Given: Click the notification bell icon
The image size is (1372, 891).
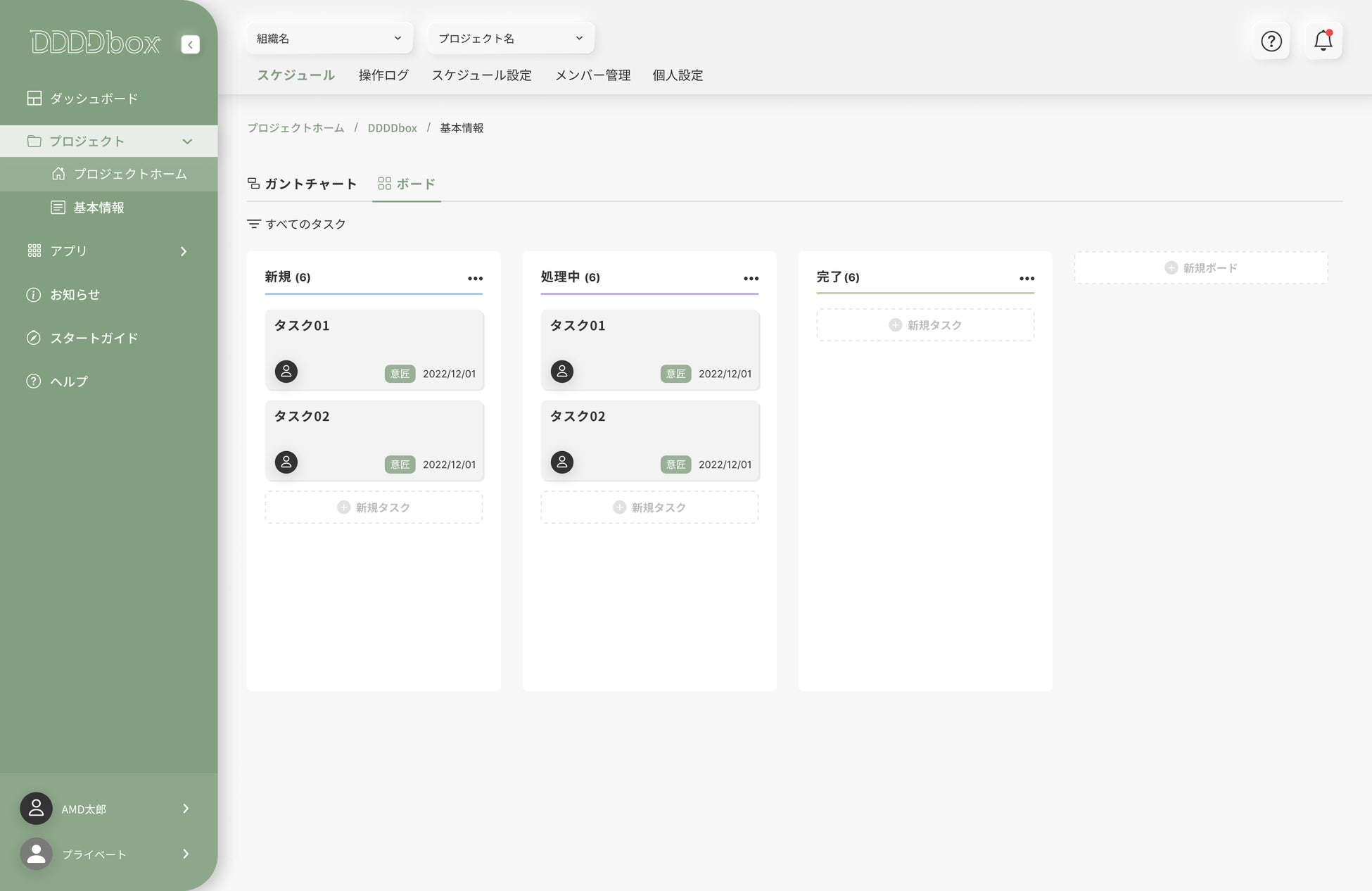Looking at the screenshot, I should coord(1323,41).
